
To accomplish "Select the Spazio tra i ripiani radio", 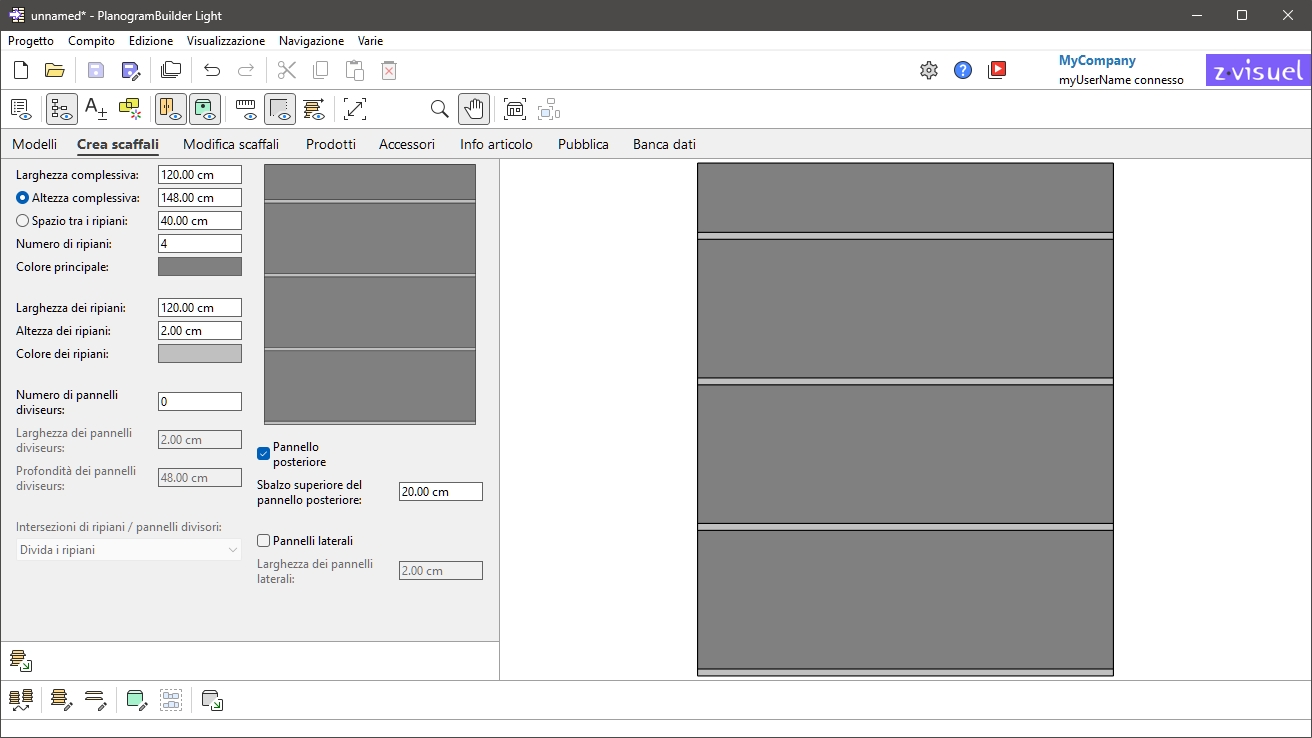I will 22,221.
